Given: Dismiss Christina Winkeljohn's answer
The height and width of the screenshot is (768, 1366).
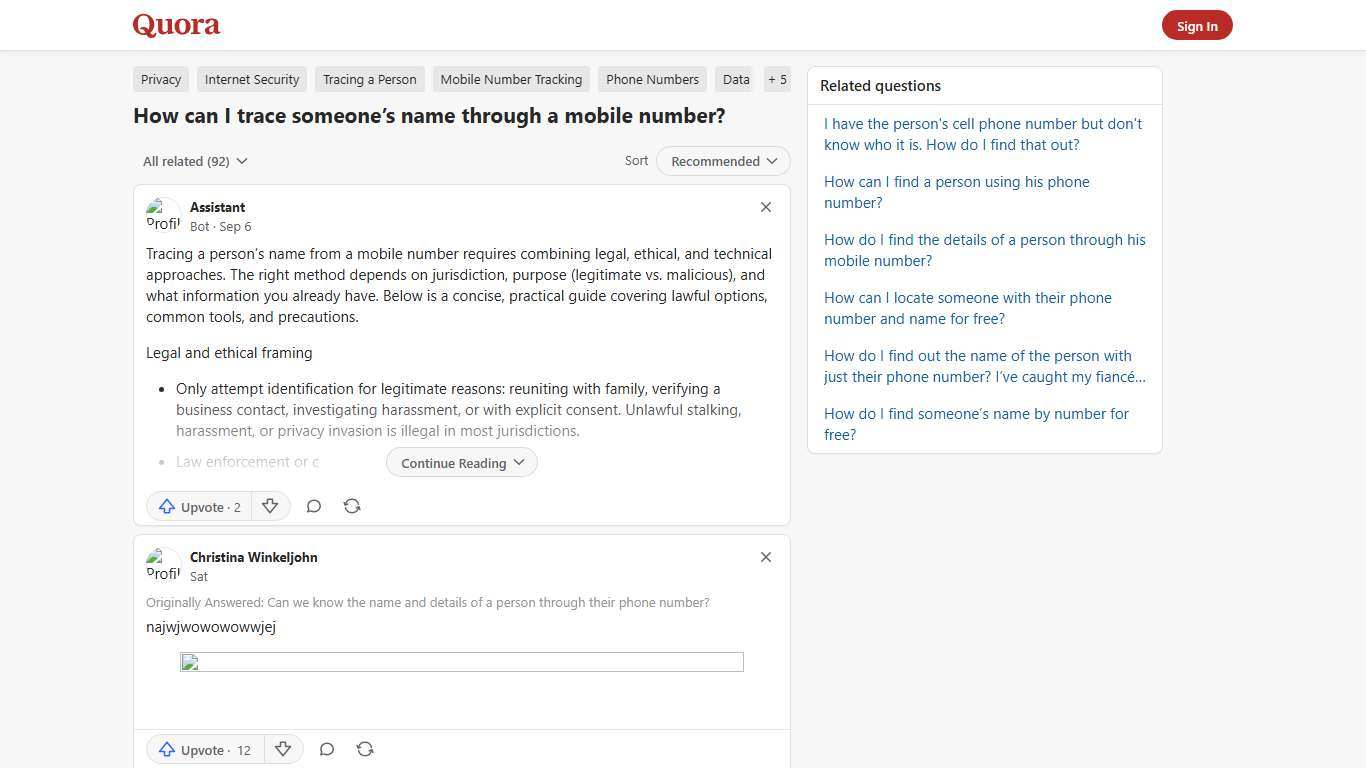Looking at the screenshot, I should (x=765, y=557).
